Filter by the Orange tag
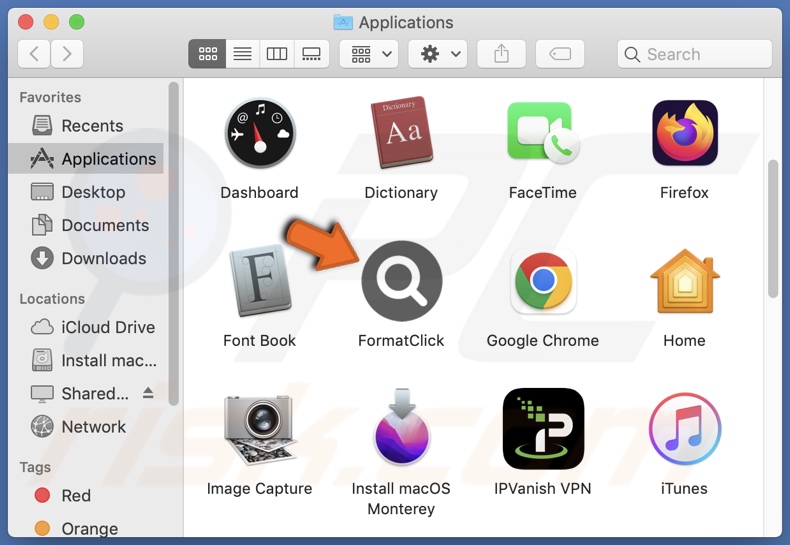790x545 pixels. click(86, 528)
